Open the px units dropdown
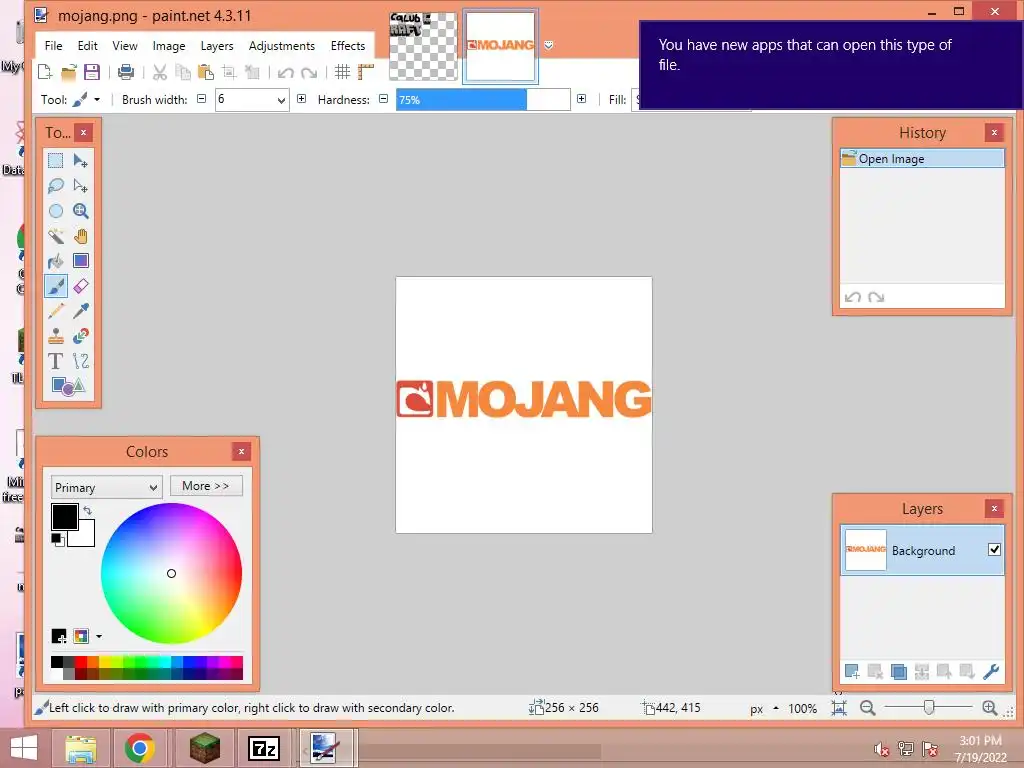The image size is (1024, 768). tap(764, 709)
